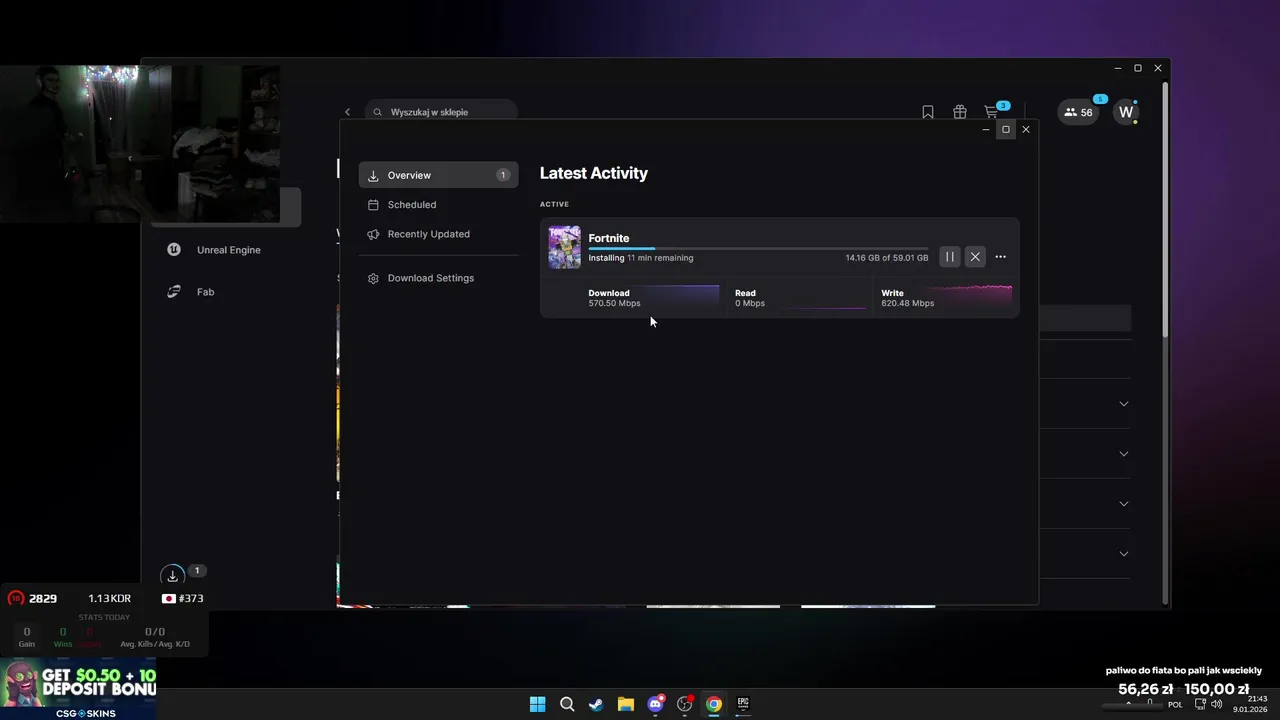The width and height of the screenshot is (1280, 720).
Task: Click the Download speed graph
Action: [x=680, y=297]
